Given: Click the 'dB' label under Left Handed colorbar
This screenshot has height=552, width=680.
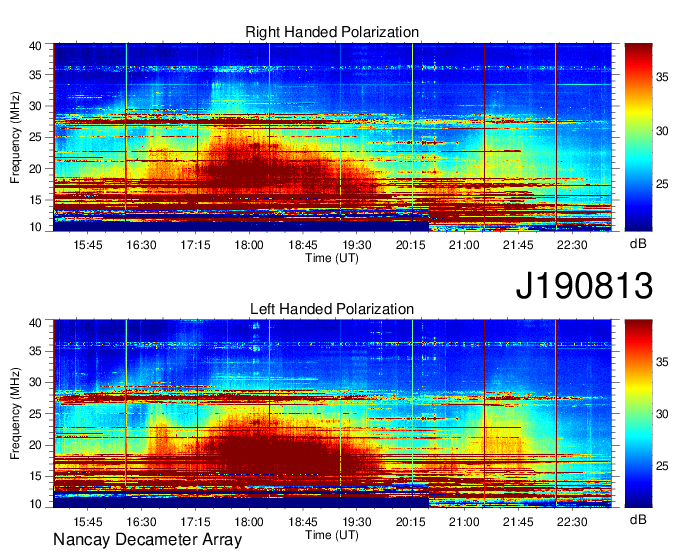Looking at the screenshot, I should (x=638, y=519).
